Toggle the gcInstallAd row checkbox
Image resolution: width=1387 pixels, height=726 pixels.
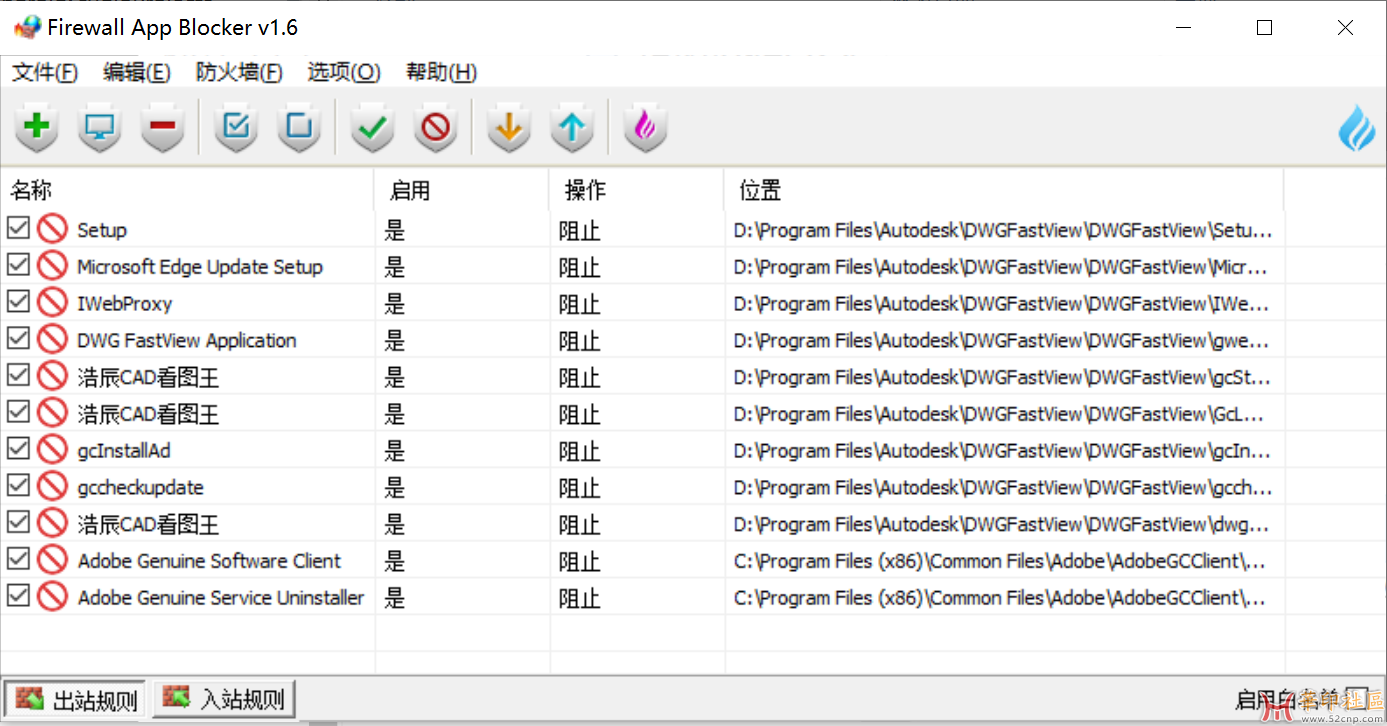click(x=18, y=449)
